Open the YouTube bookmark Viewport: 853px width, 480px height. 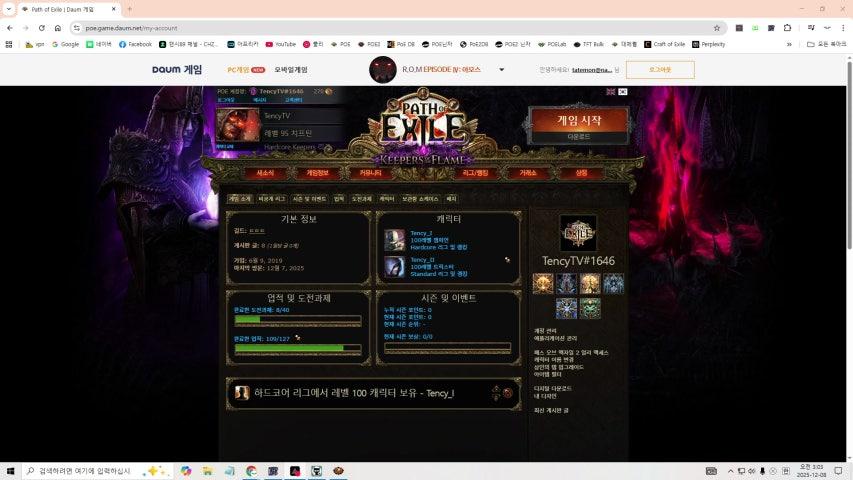click(x=280, y=44)
